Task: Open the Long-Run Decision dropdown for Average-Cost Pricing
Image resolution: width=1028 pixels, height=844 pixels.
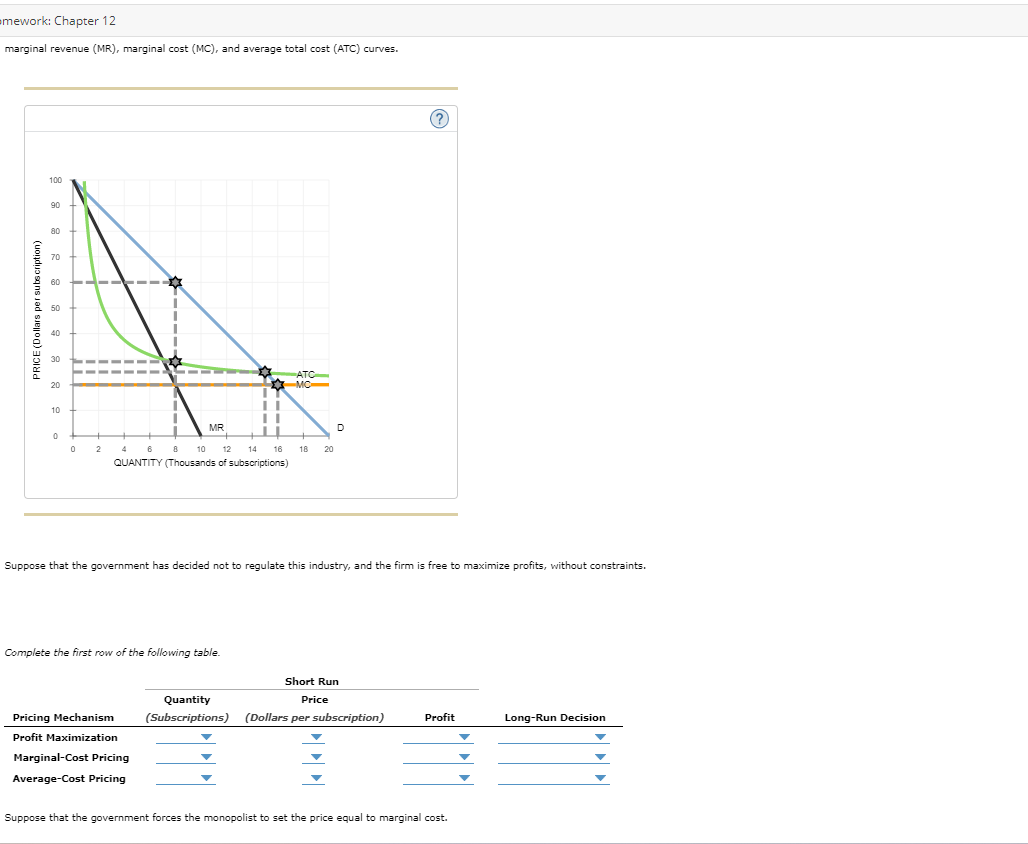Action: (x=600, y=779)
